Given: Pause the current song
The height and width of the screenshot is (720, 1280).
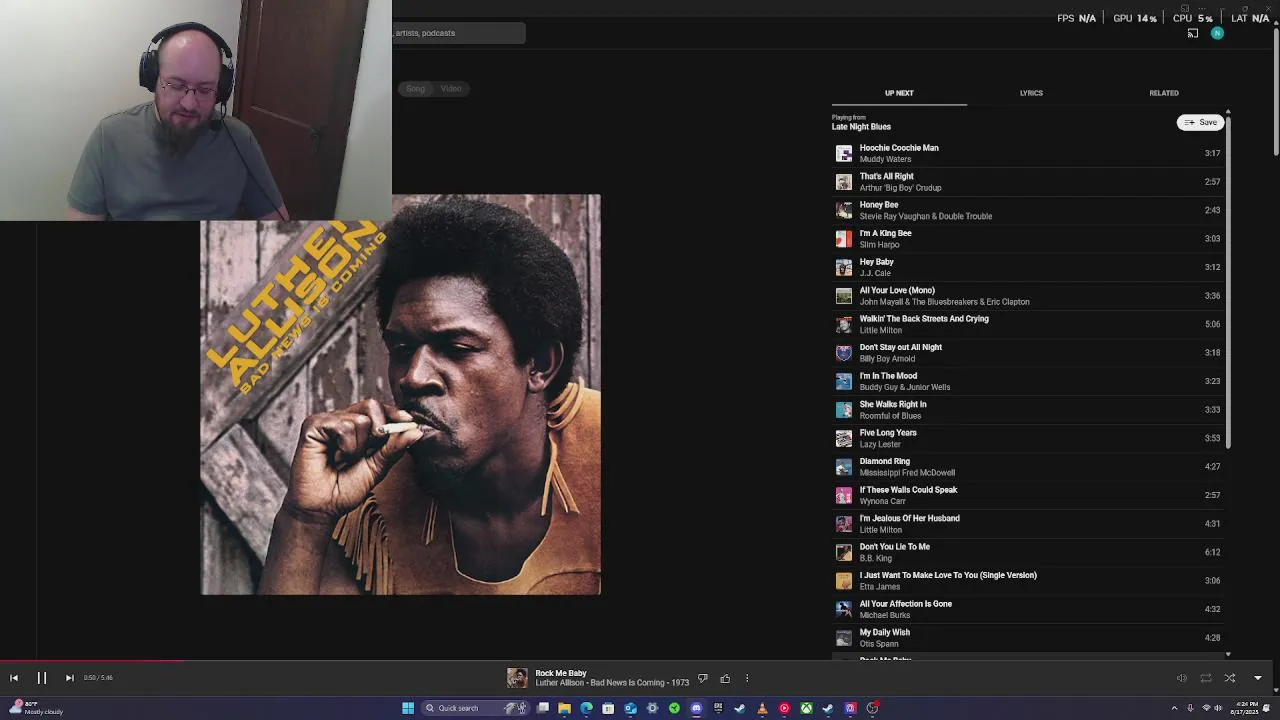Looking at the screenshot, I should [42, 678].
